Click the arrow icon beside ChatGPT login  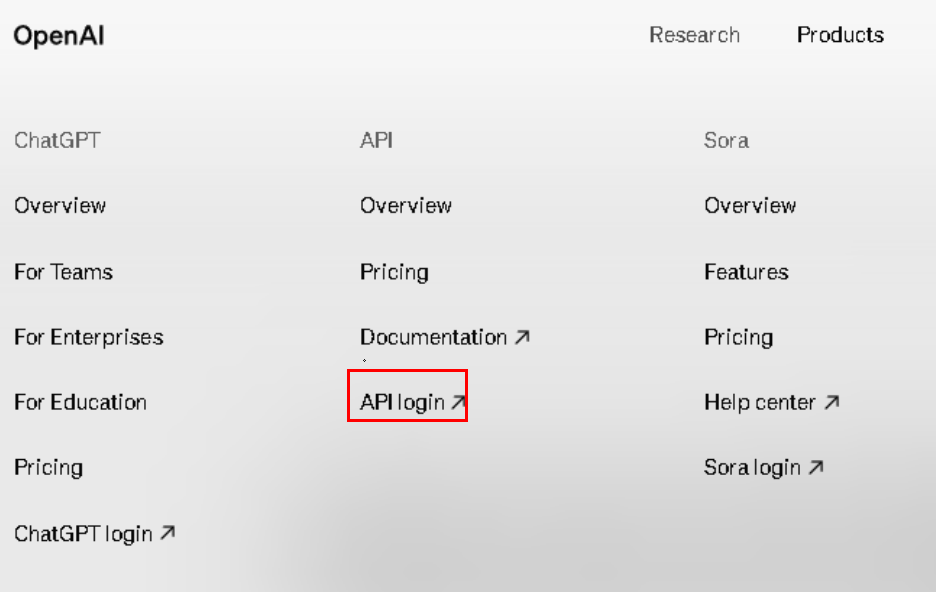167,534
